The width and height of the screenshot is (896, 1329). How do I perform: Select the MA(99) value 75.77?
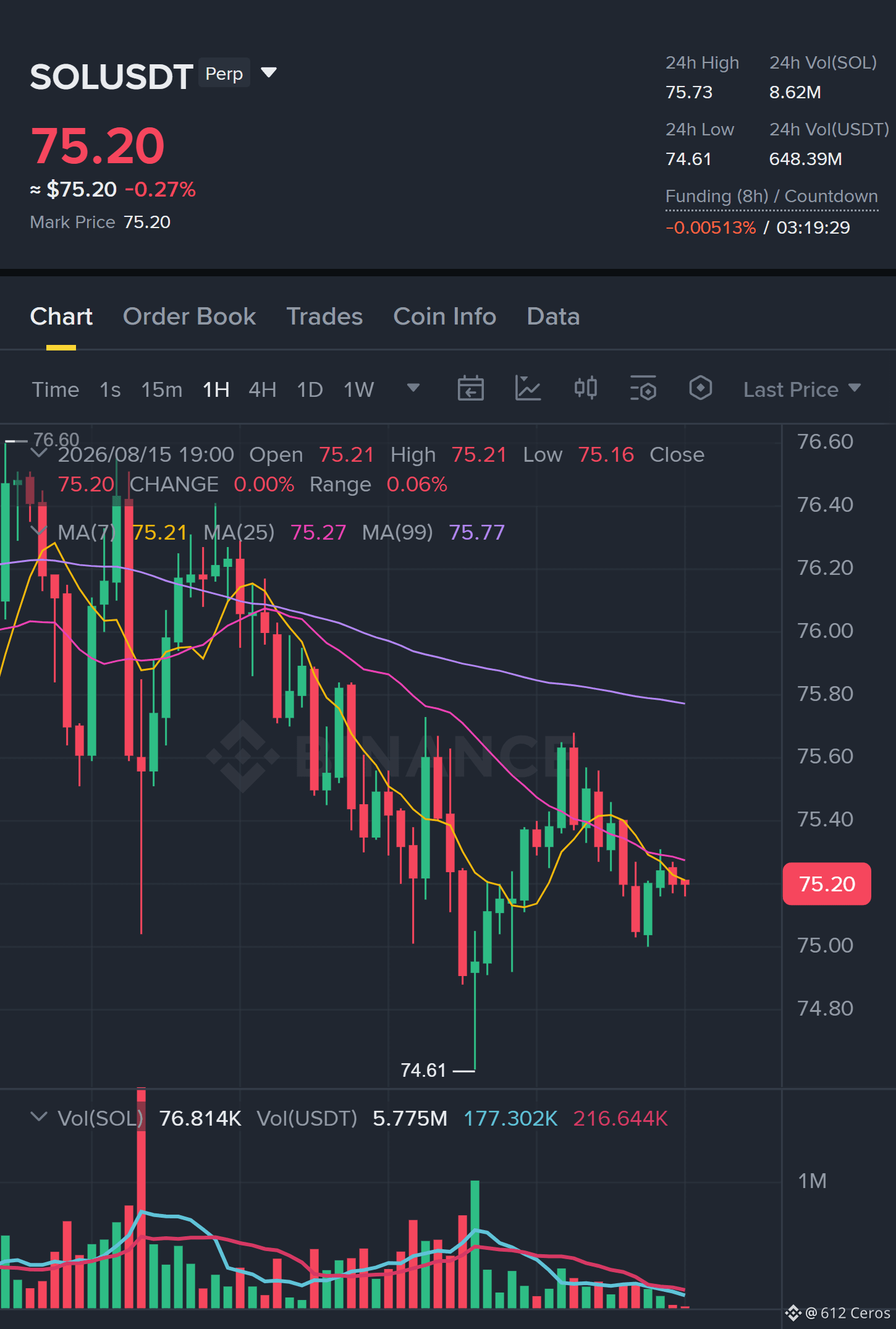pyautogui.click(x=476, y=532)
